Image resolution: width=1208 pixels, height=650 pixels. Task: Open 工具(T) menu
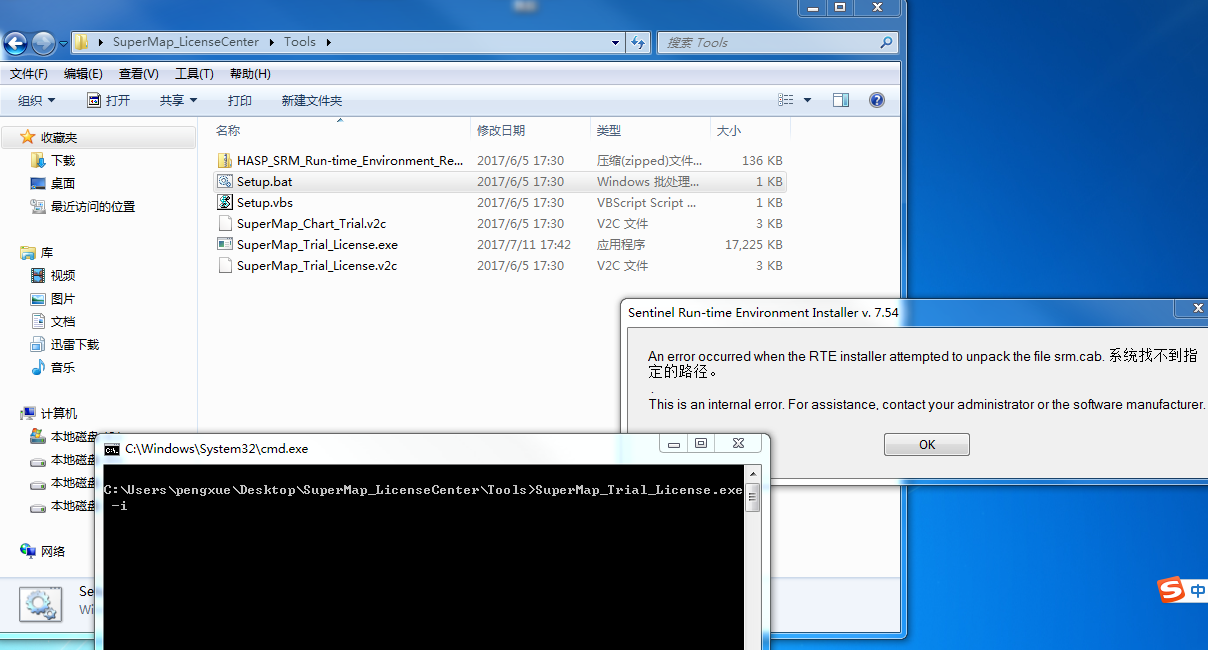(x=194, y=74)
